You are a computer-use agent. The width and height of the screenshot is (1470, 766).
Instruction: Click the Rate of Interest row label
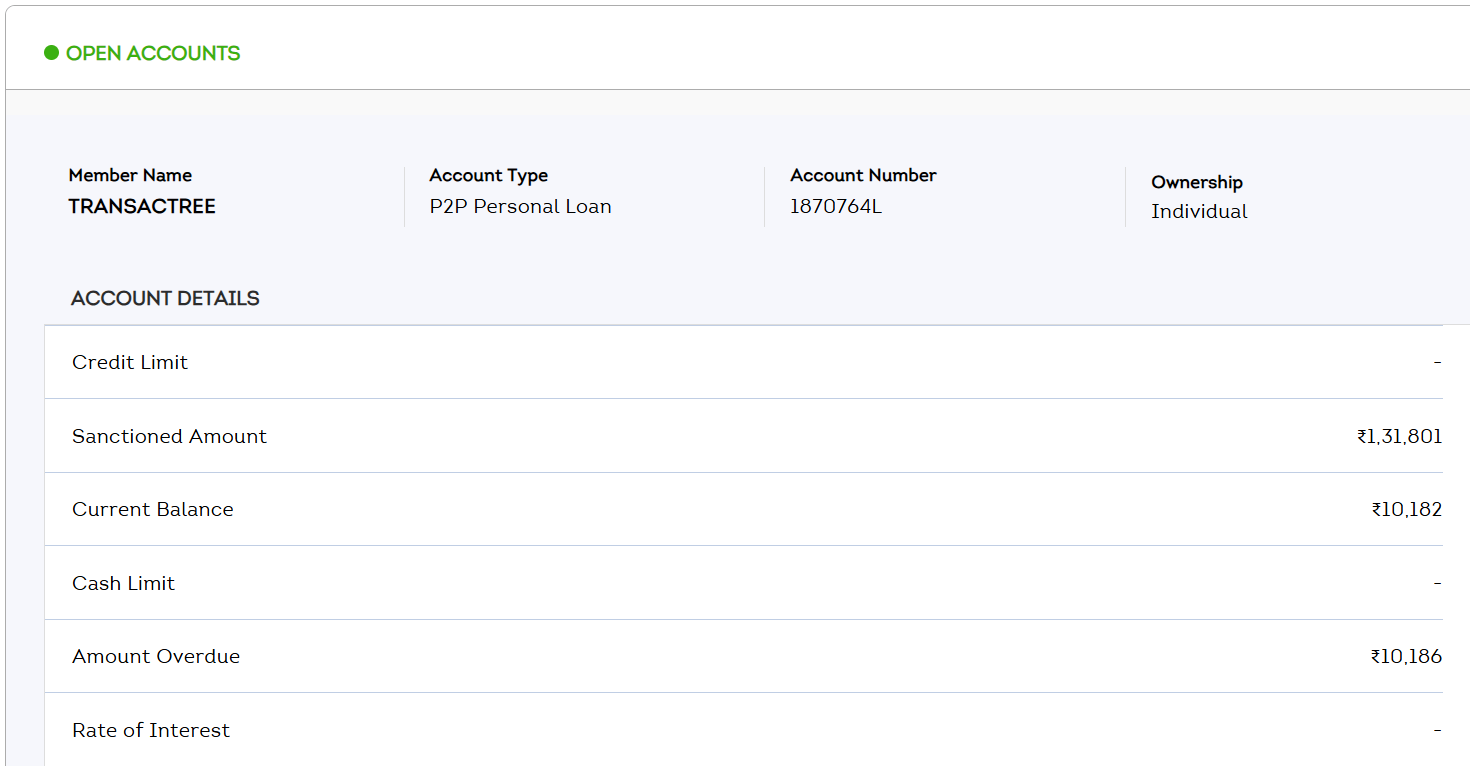(x=151, y=730)
